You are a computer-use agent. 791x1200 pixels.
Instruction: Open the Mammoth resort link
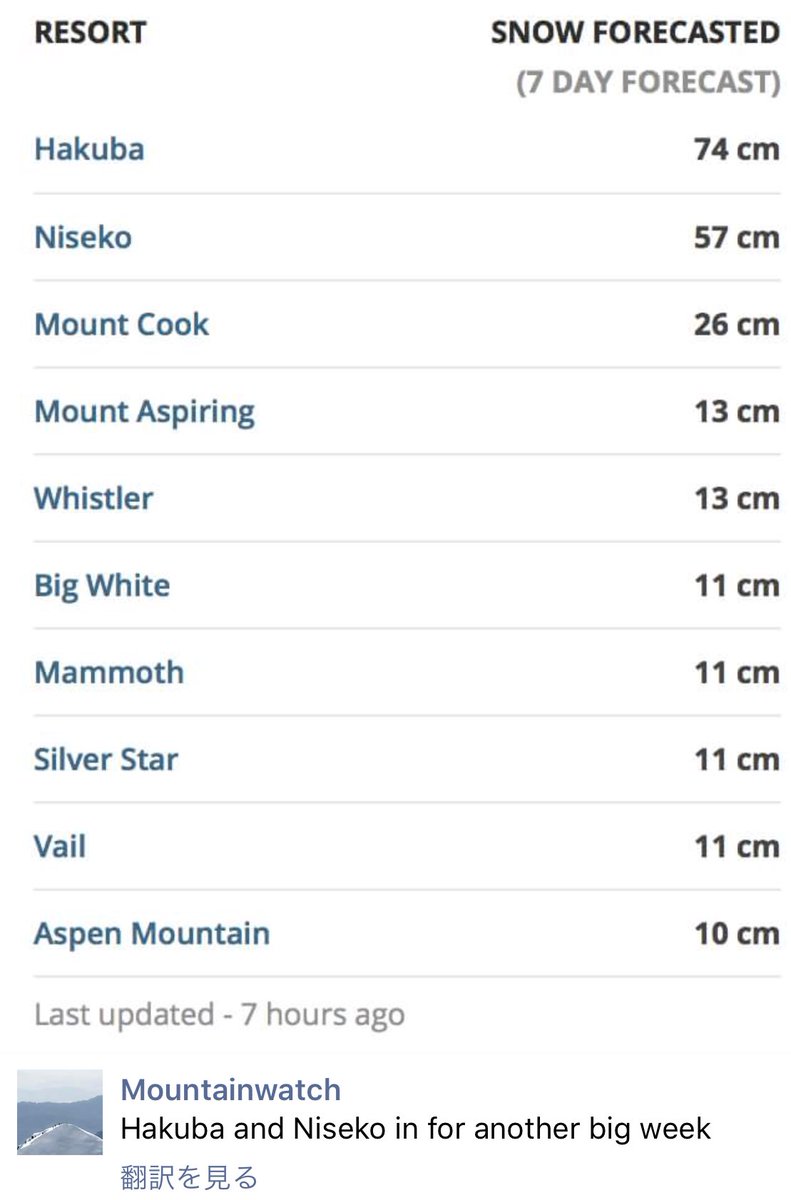(109, 672)
